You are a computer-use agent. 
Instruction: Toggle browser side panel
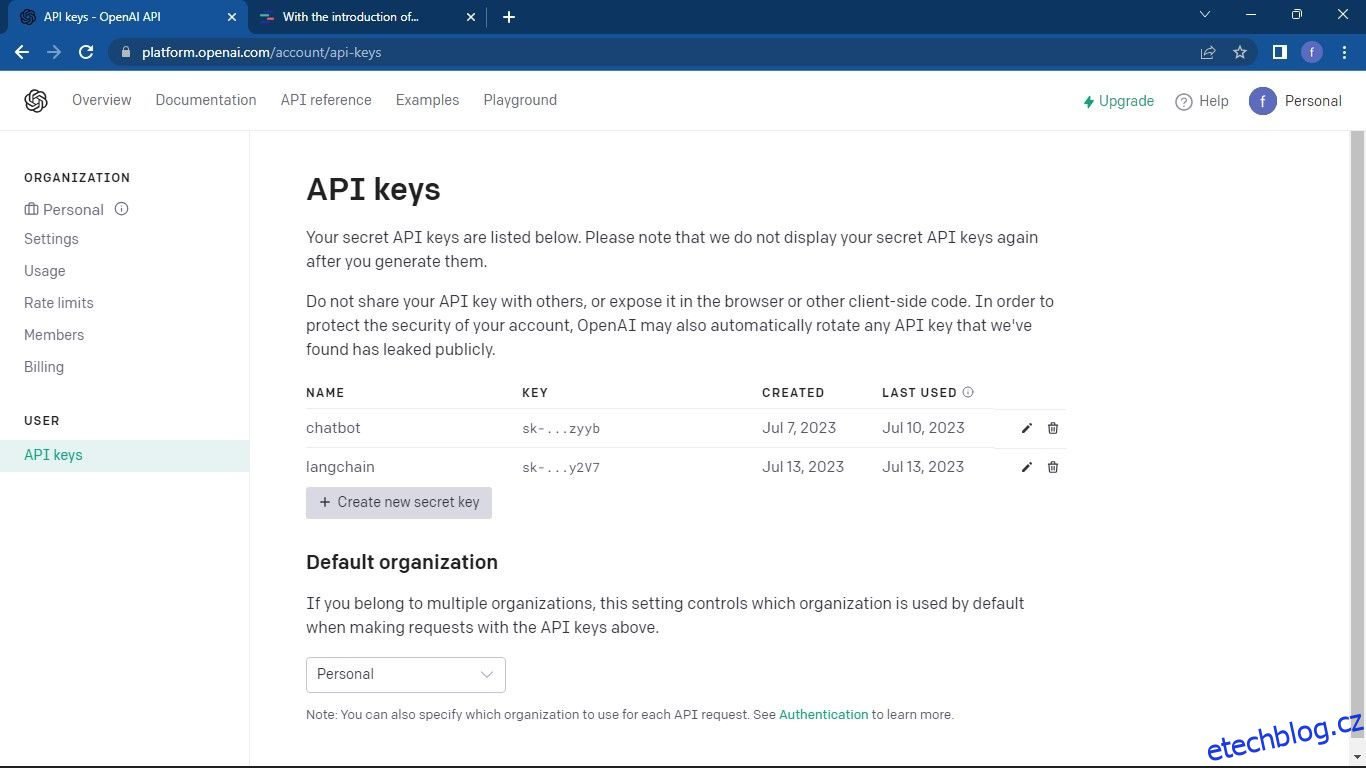click(x=1279, y=52)
